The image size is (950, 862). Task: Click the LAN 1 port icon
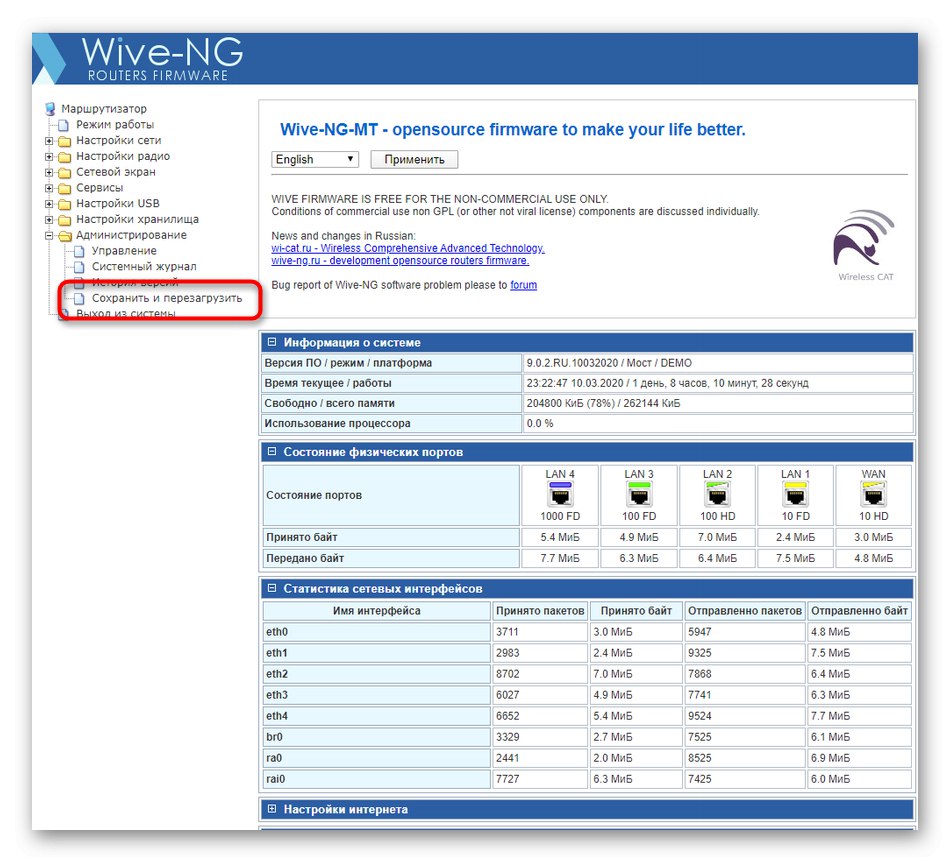tap(795, 494)
